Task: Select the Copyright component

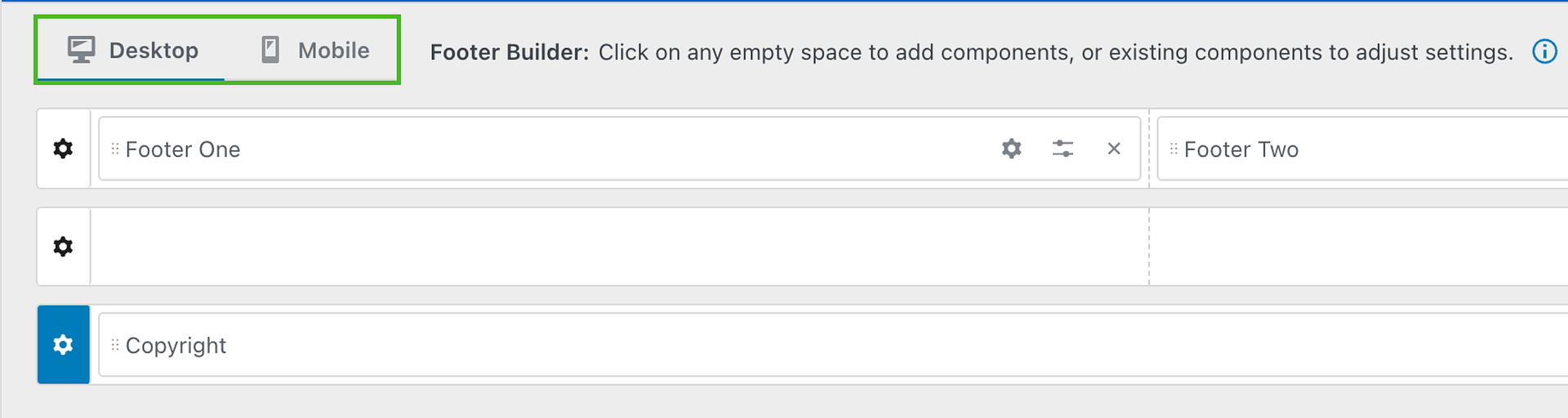Action: pyautogui.click(x=176, y=345)
